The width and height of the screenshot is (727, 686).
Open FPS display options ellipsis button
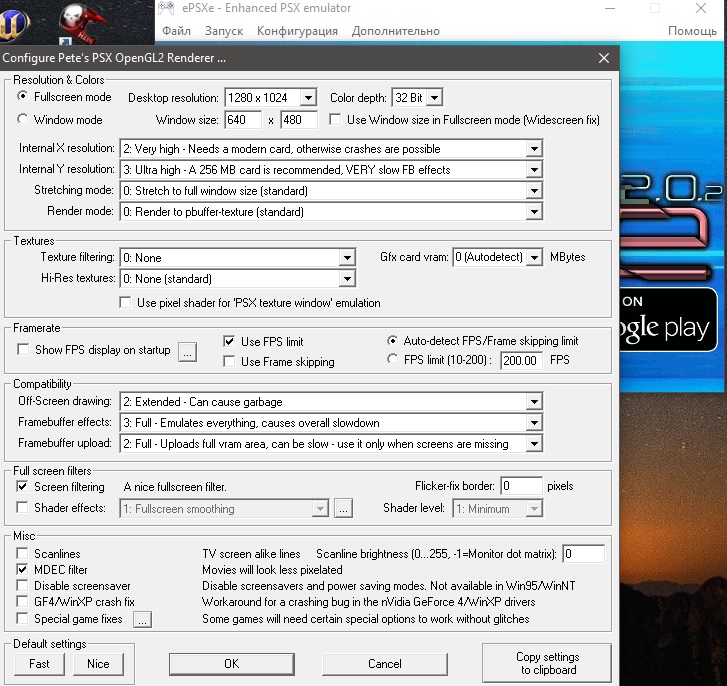[187, 352]
